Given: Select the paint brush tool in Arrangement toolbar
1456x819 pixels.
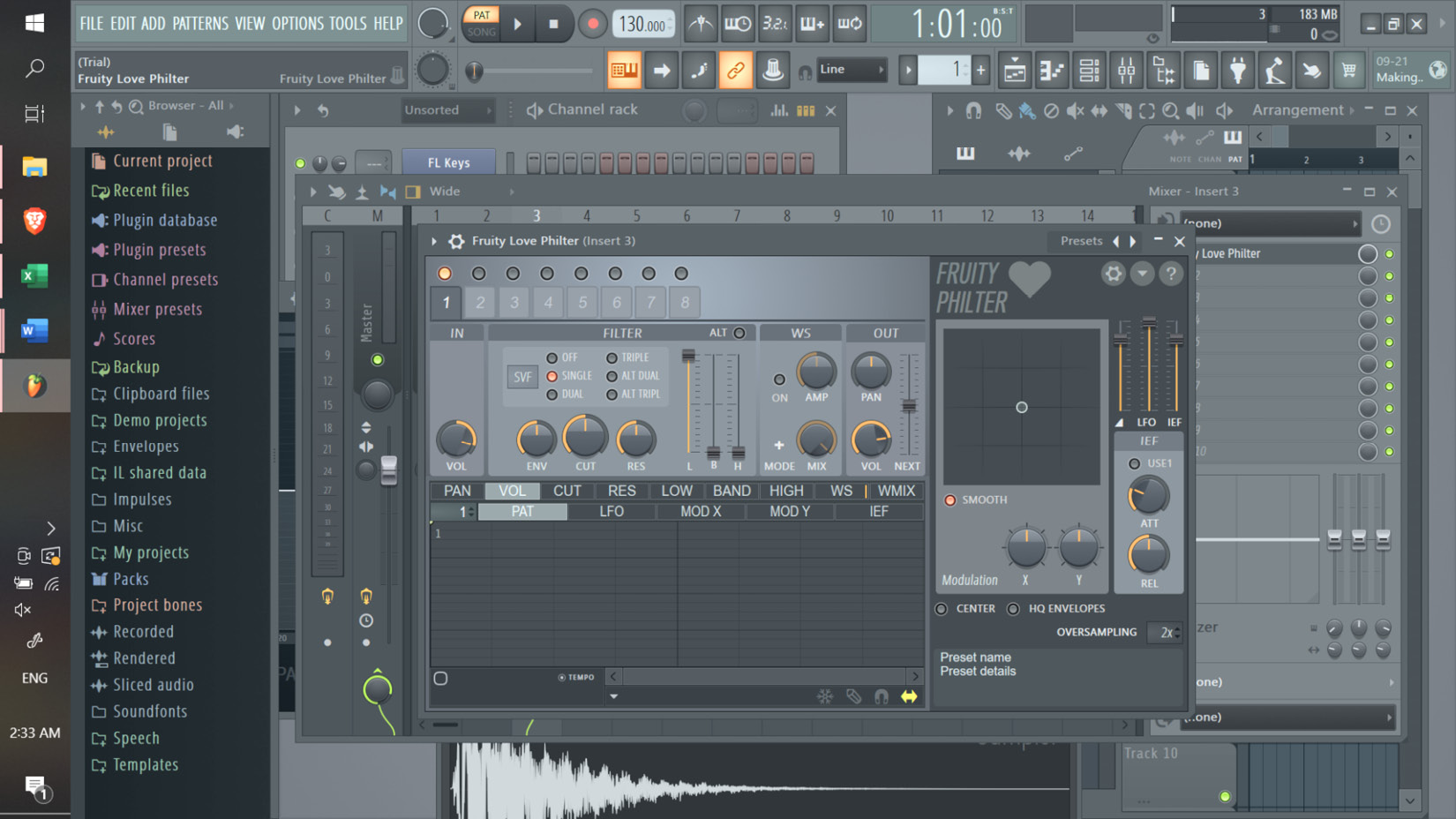Looking at the screenshot, I should [1027, 110].
